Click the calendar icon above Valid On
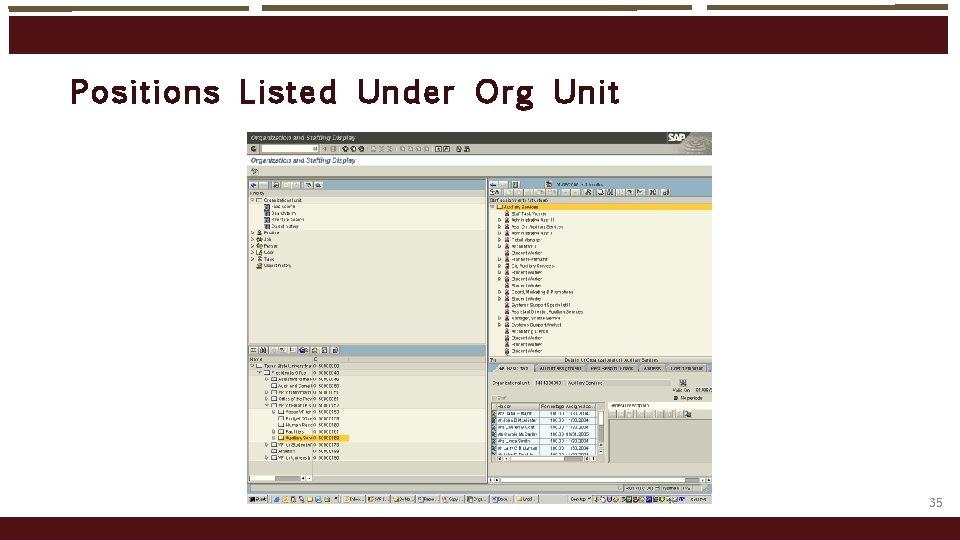Image resolution: width=960 pixels, height=540 pixels. (x=683, y=383)
